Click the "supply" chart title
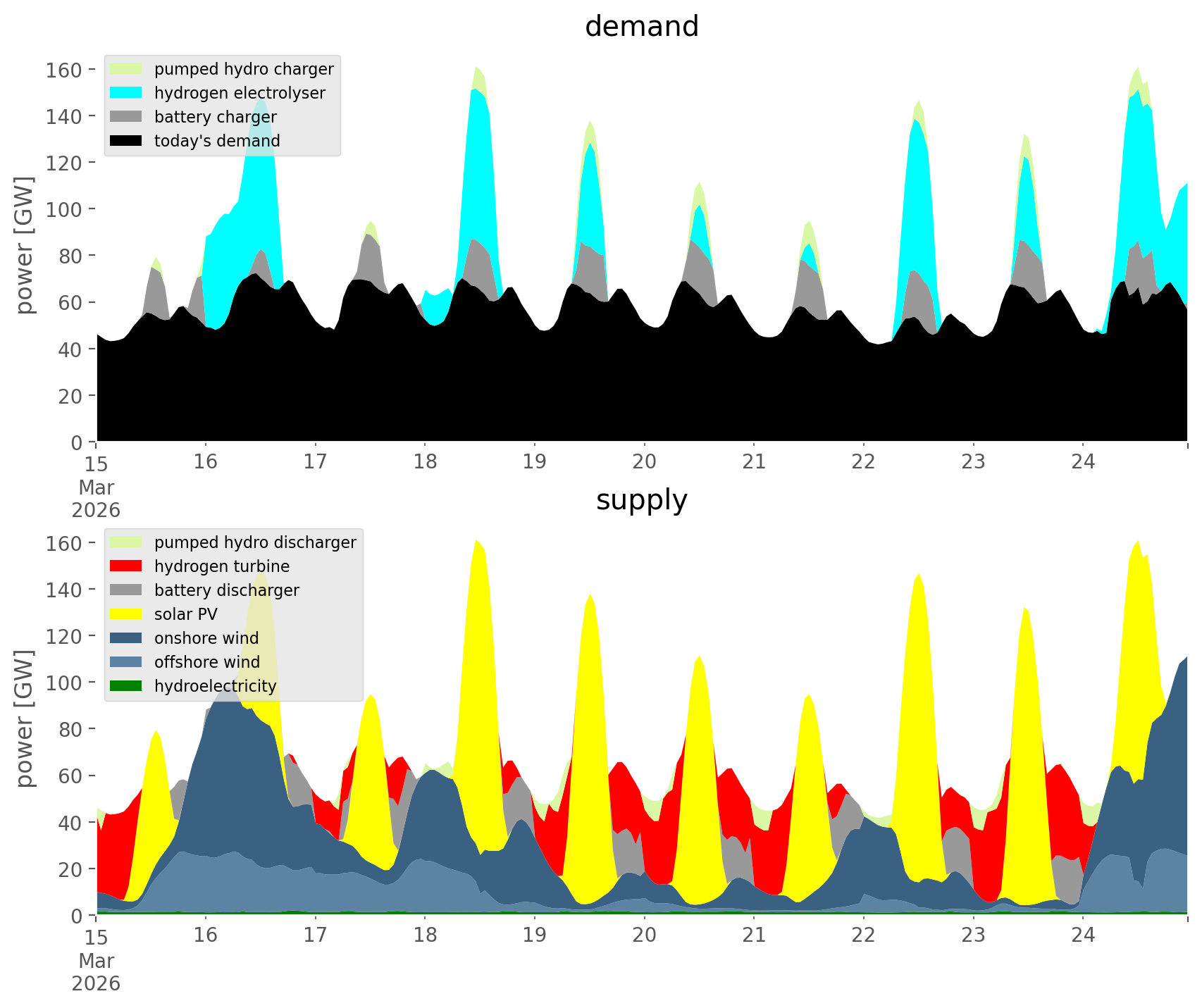The width and height of the screenshot is (1202, 1008). tap(641, 500)
